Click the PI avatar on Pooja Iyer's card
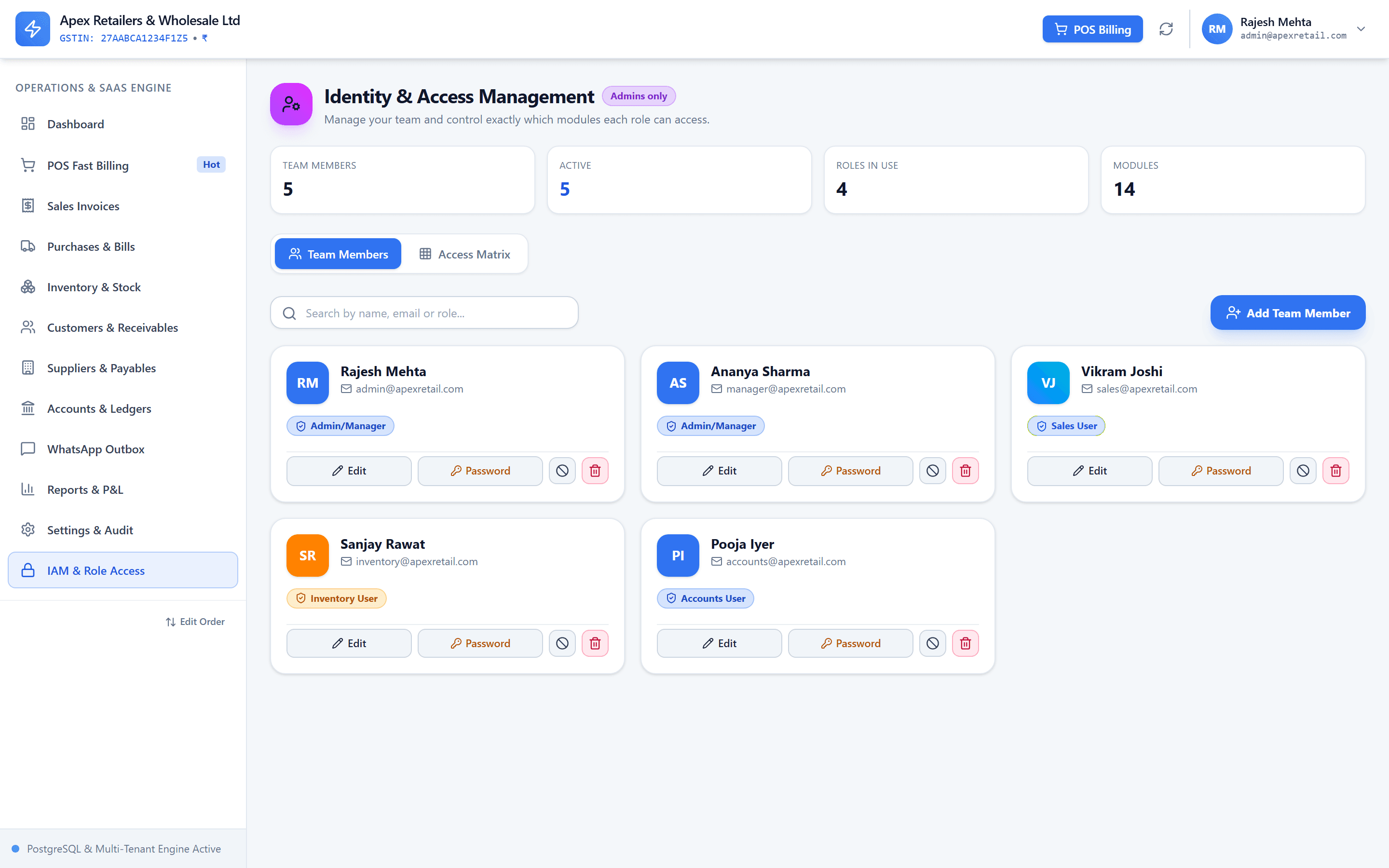The height and width of the screenshot is (868, 1389). (678, 555)
